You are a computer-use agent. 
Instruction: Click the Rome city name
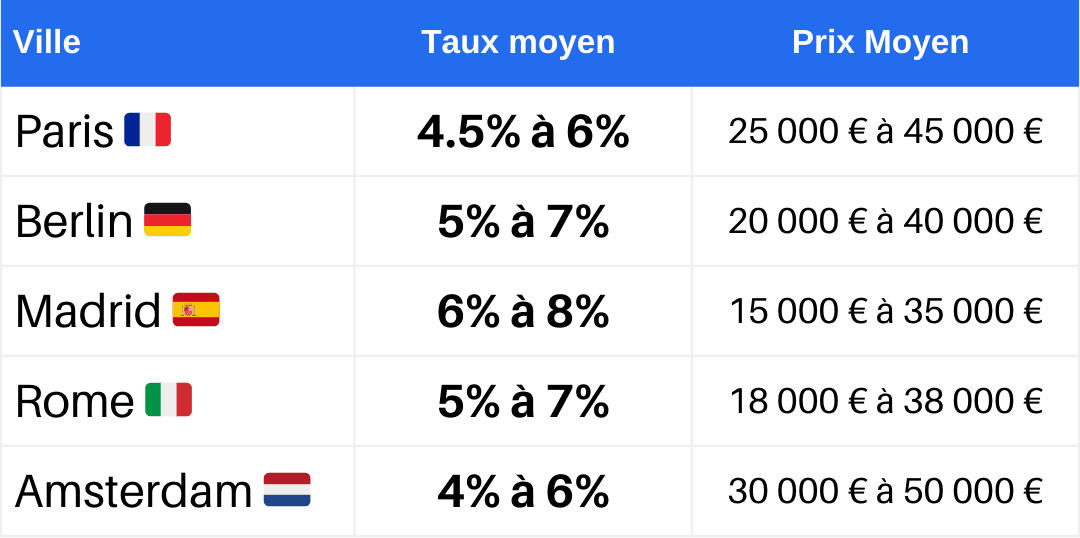tap(75, 401)
